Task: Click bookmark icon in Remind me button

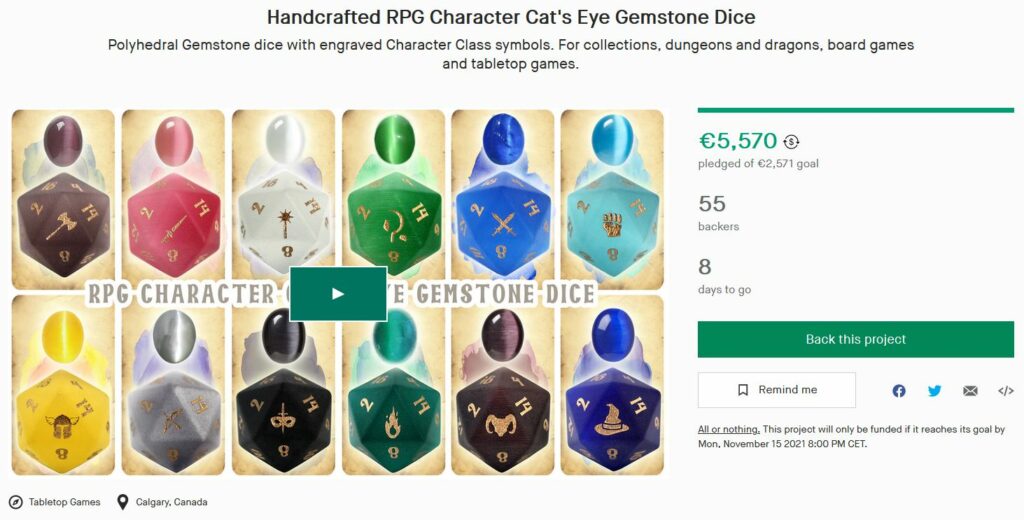Action: [743, 390]
